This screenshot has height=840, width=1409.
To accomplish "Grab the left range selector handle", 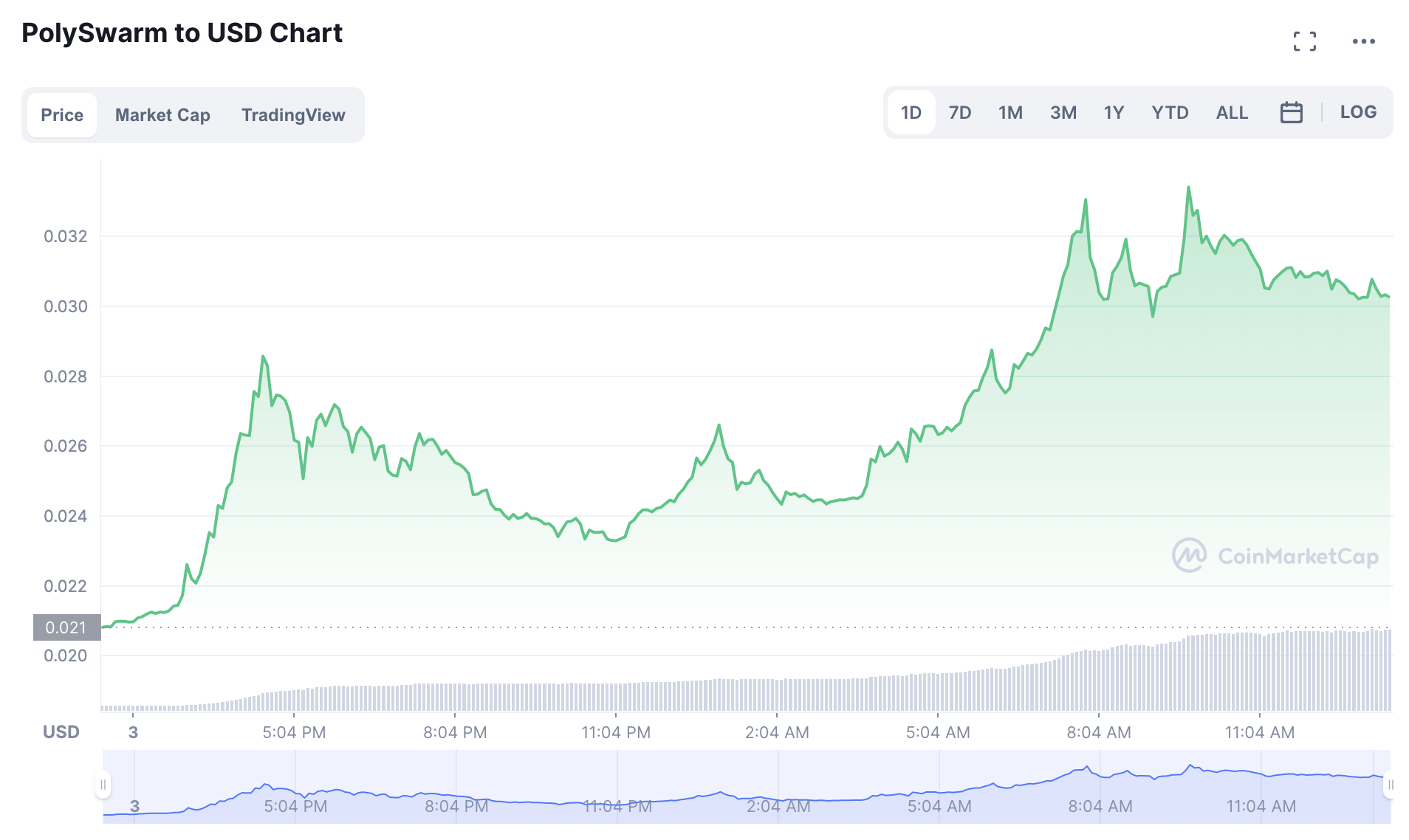I will (103, 785).
